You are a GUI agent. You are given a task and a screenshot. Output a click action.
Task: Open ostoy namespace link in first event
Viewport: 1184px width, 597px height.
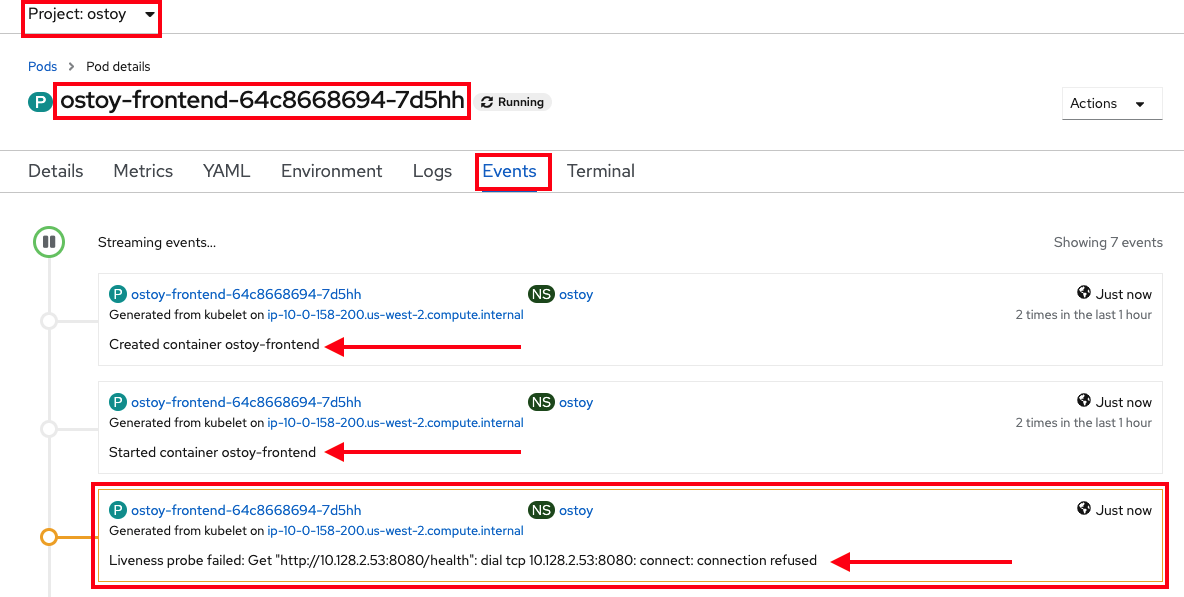click(x=576, y=294)
